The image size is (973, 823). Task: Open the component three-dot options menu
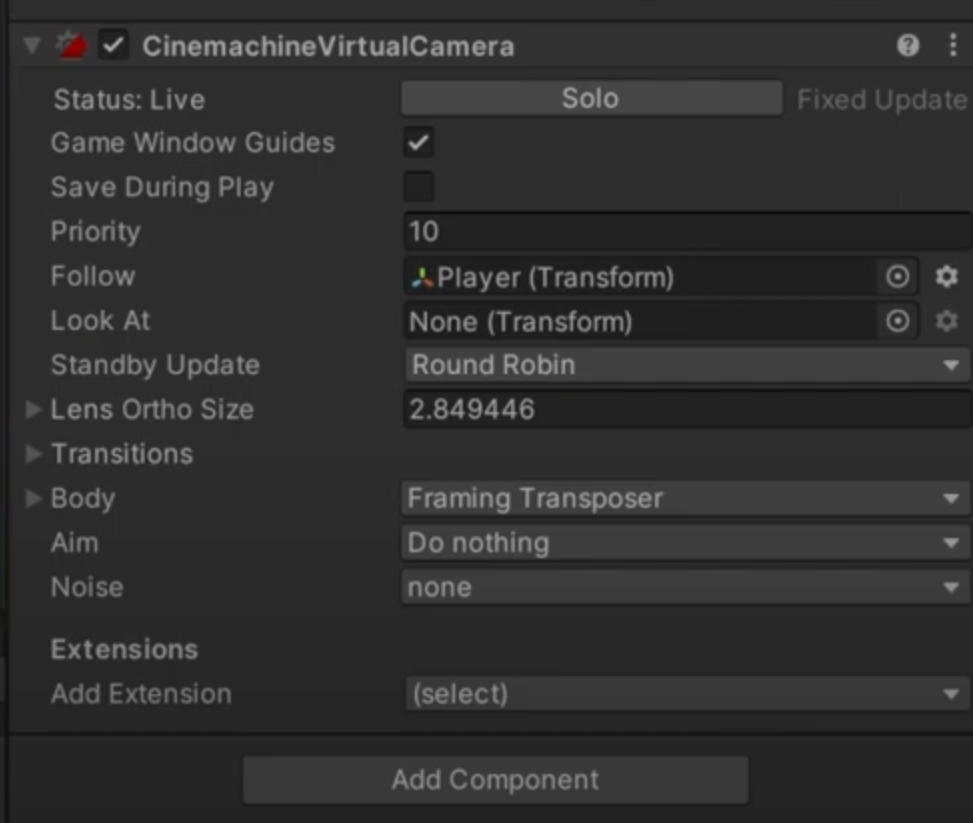953,45
